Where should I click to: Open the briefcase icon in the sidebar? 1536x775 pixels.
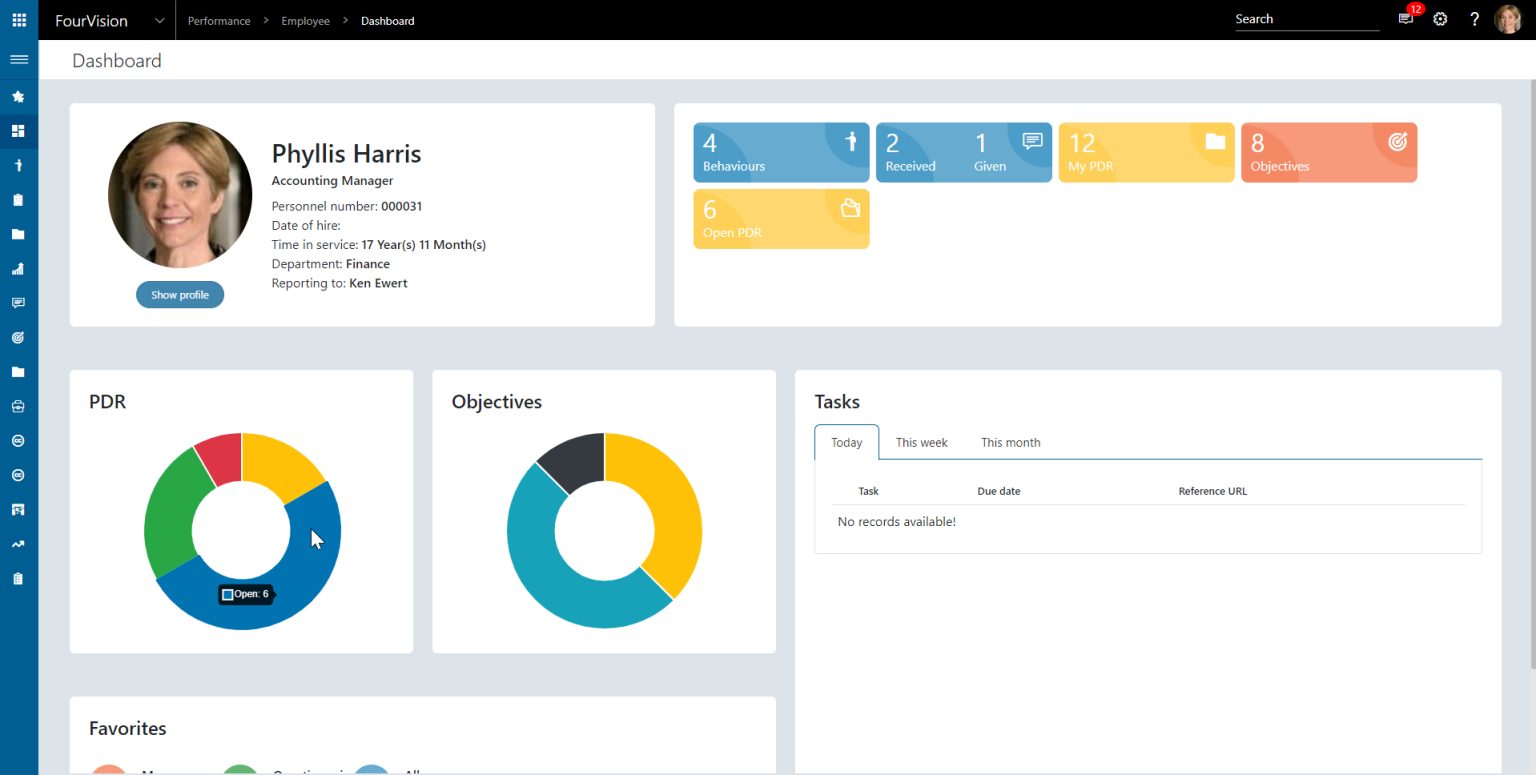18,406
